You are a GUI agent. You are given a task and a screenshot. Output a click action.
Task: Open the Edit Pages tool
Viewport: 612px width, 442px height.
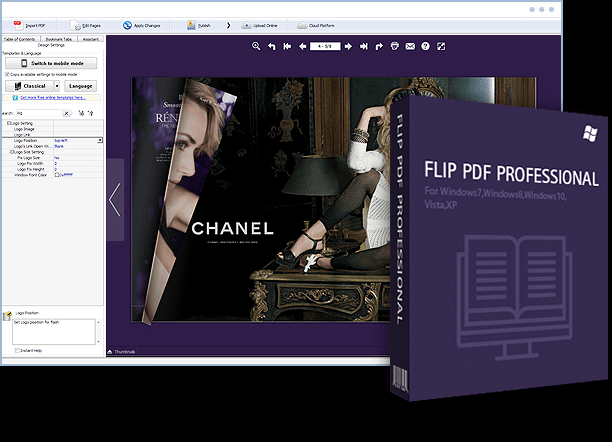point(86,25)
